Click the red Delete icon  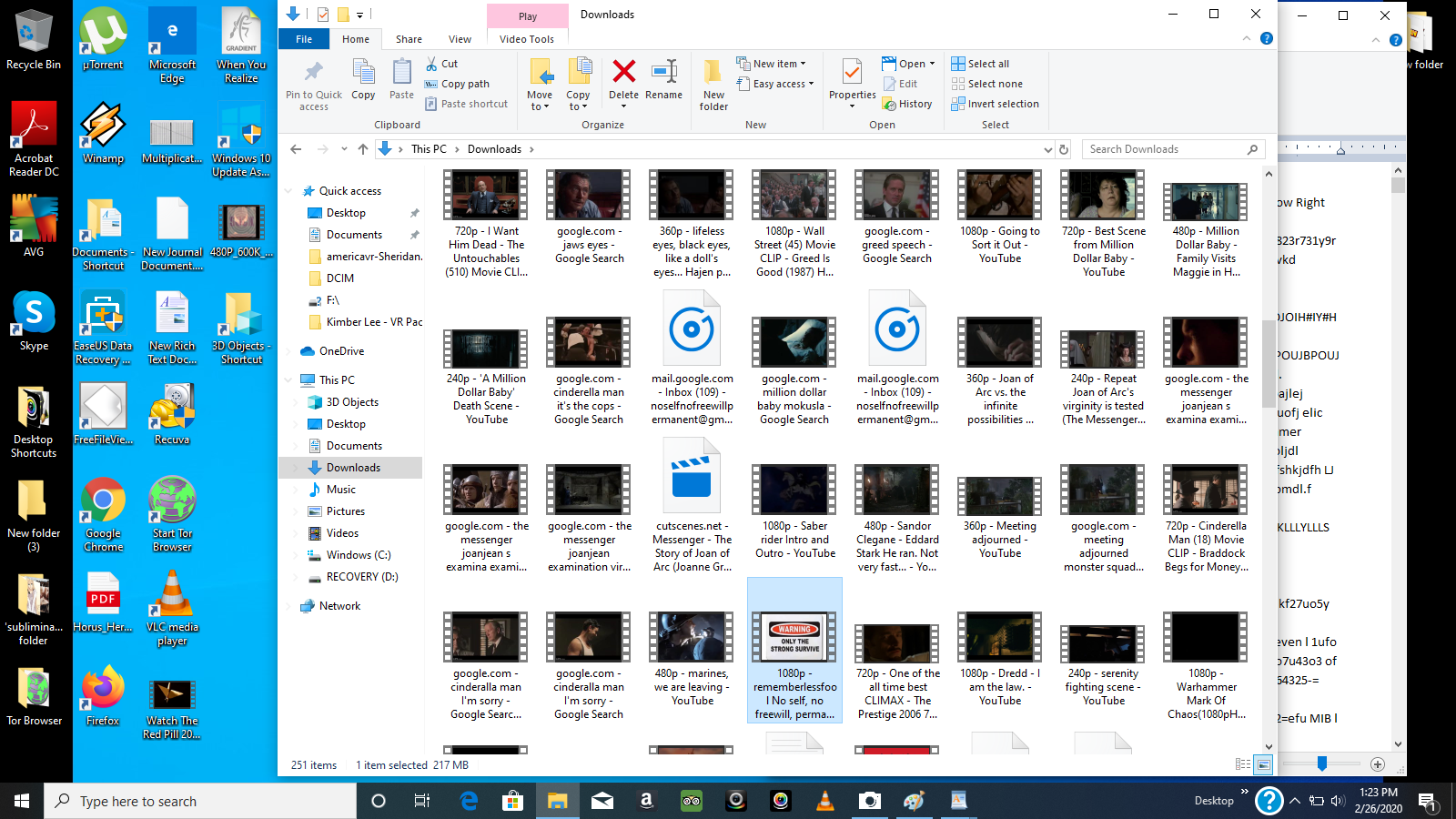[623, 72]
